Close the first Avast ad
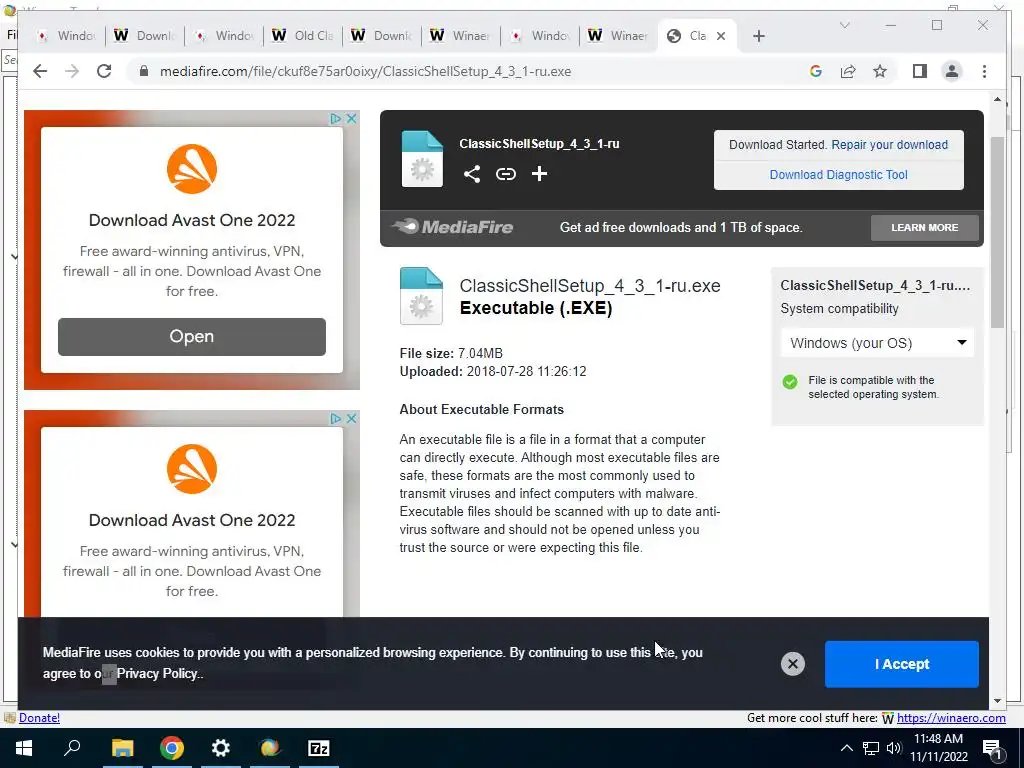The width and height of the screenshot is (1024, 768). [351, 118]
